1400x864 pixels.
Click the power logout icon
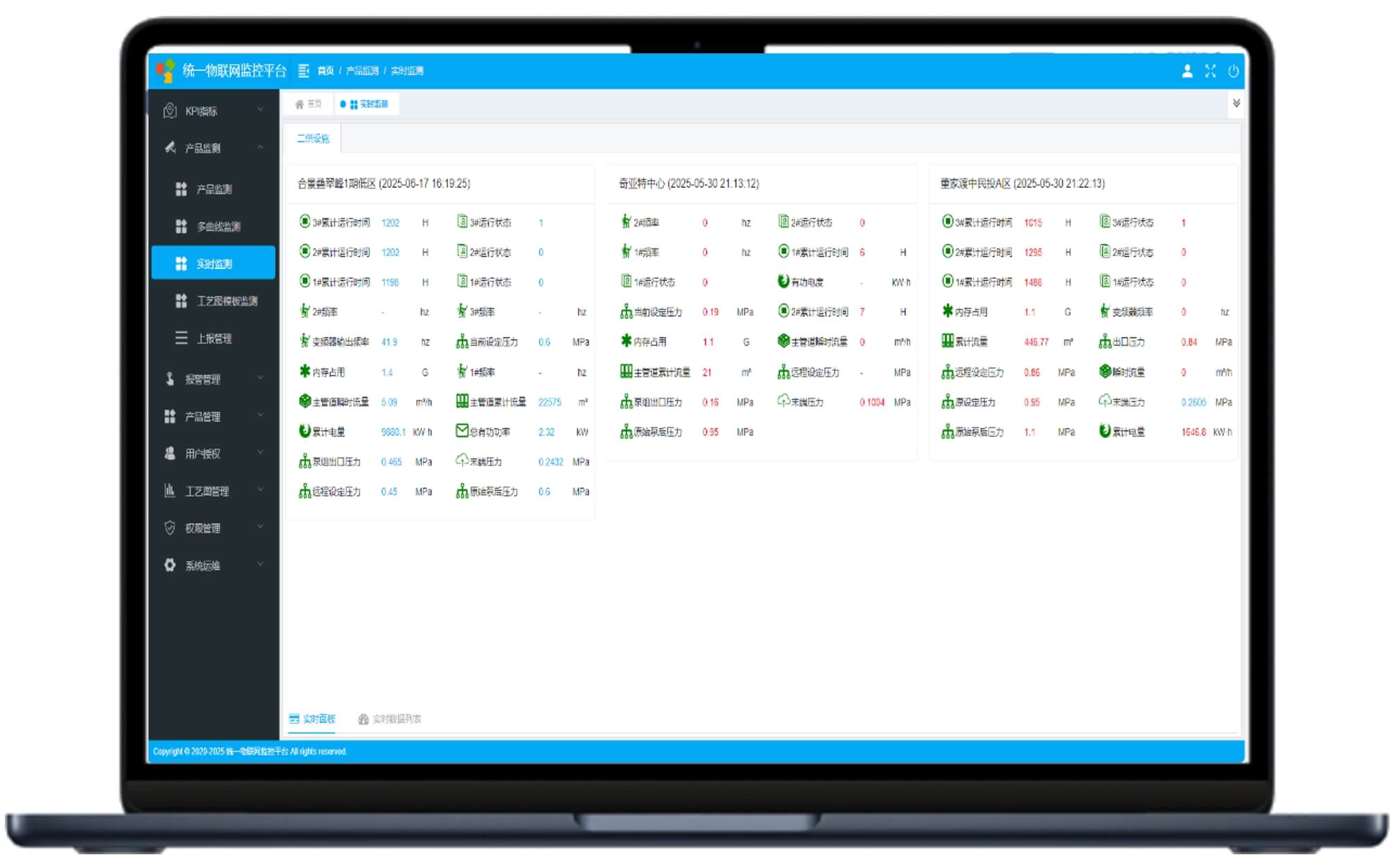click(x=1233, y=71)
